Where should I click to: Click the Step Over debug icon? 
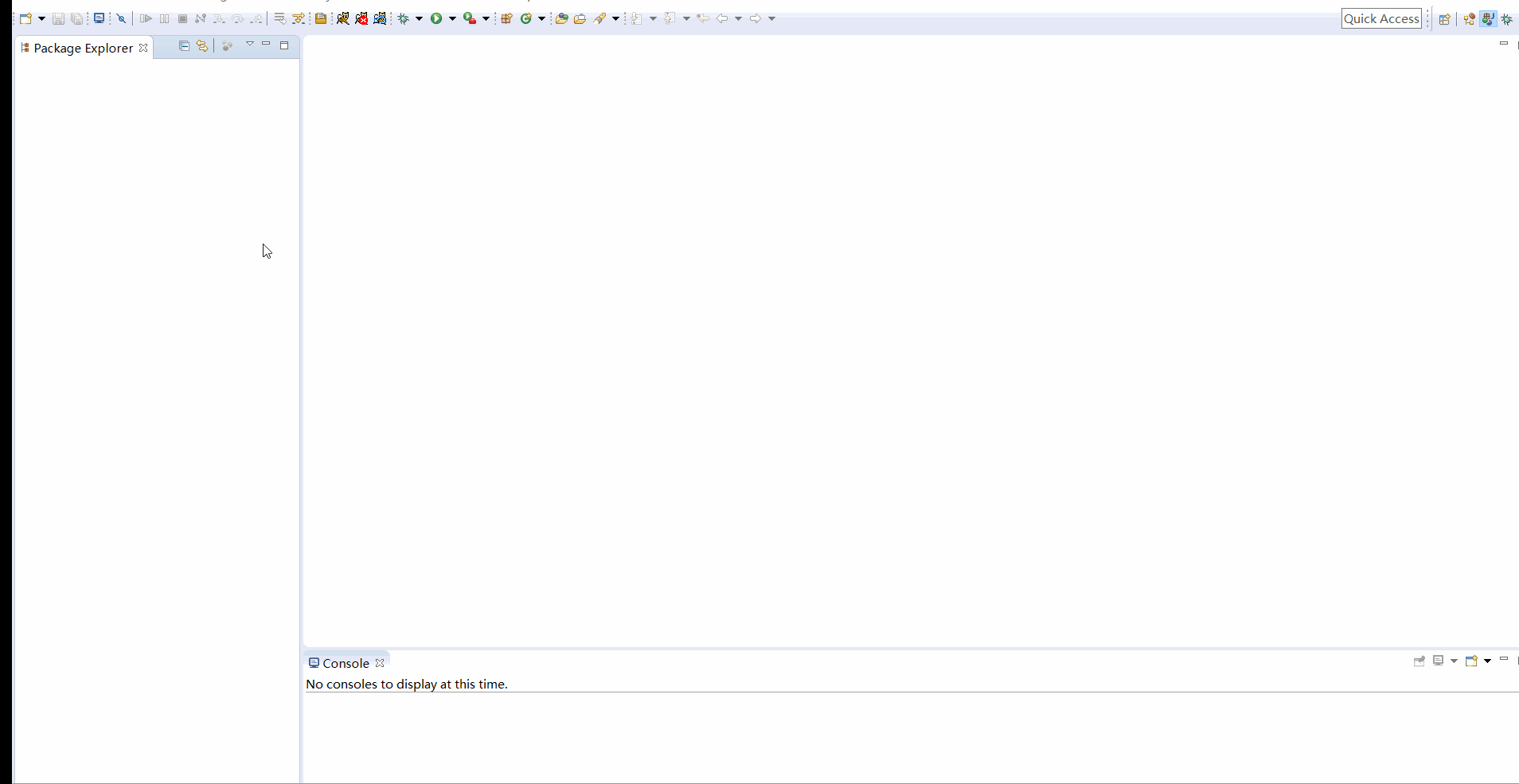coord(236,18)
